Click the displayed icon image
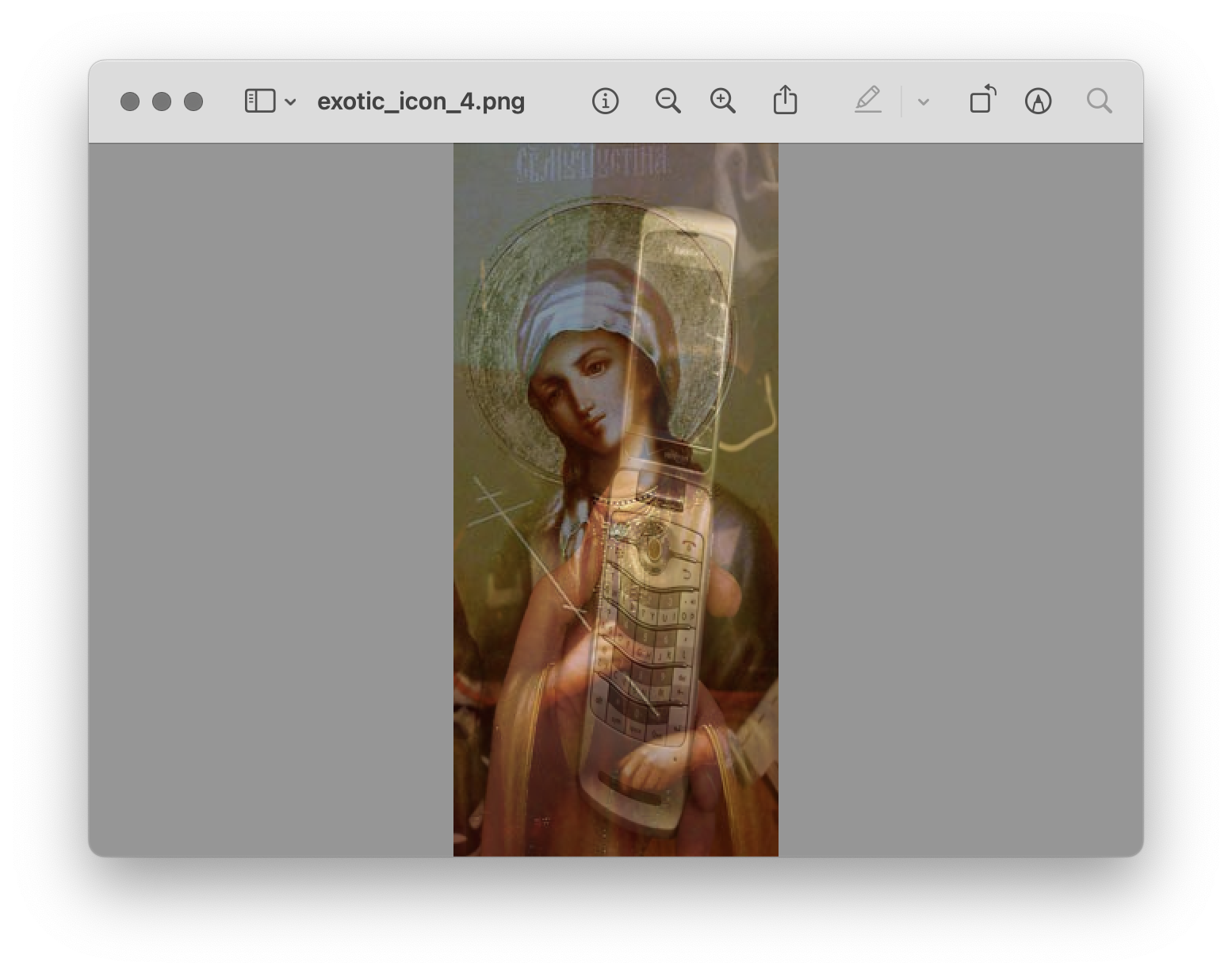Screen dimensions: 1232x974 click(x=616, y=500)
